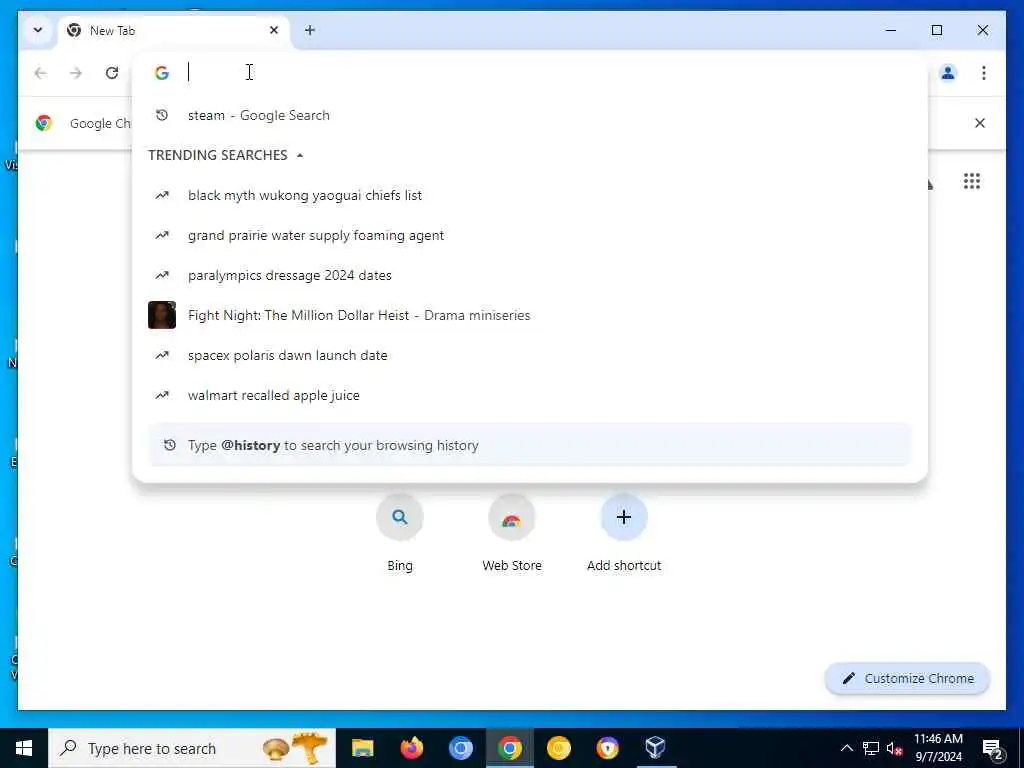Click the mushroom search highlight icon

tap(295, 748)
